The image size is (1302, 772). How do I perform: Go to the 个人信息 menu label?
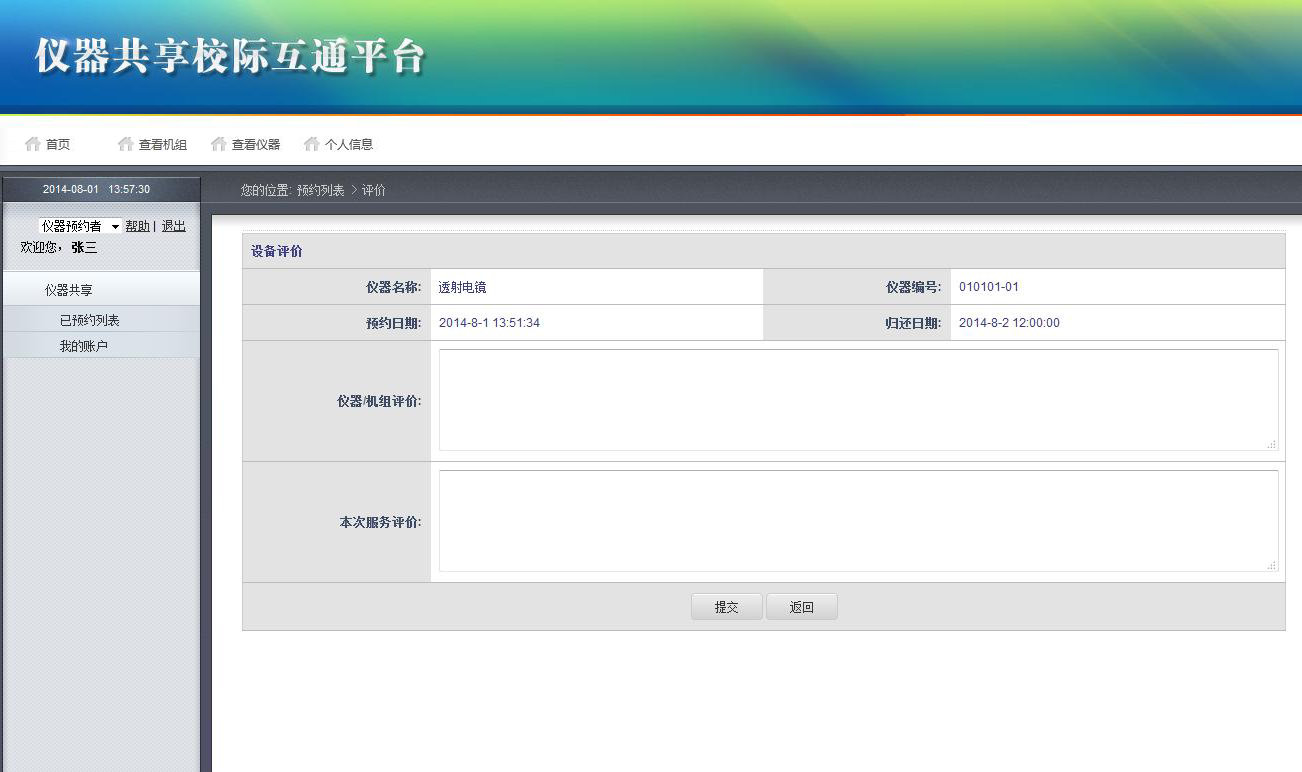click(x=349, y=144)
